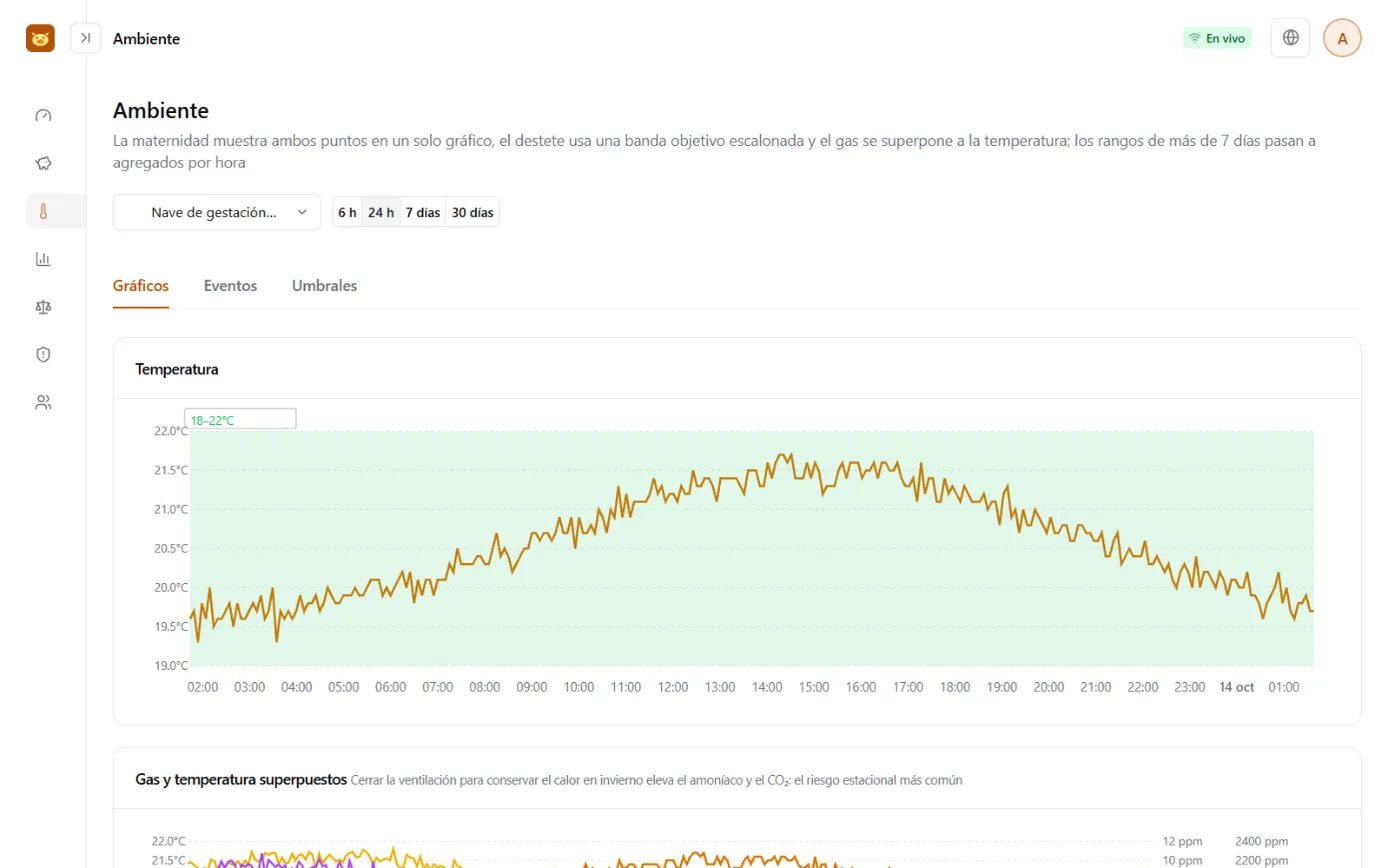Select the thermometer environment icon
The width and height of the screenshot is (1388, 868).
coord(43,211)
